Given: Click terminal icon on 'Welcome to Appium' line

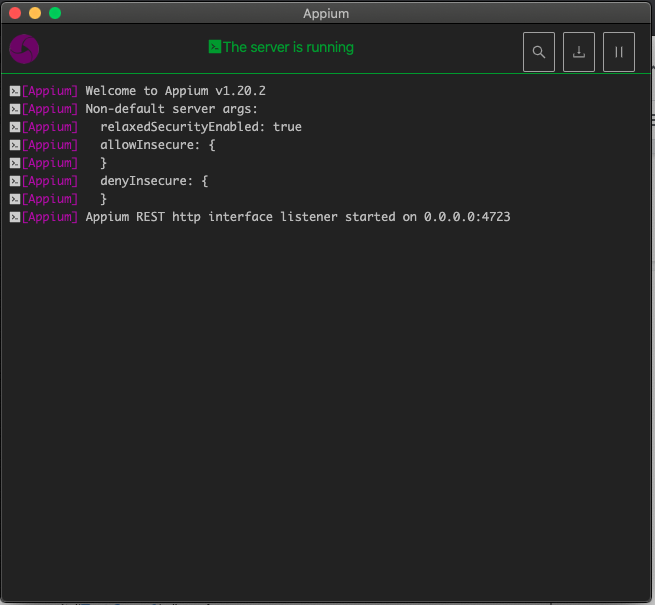Looking at the screenshot, I should click(x=15, y=91).
